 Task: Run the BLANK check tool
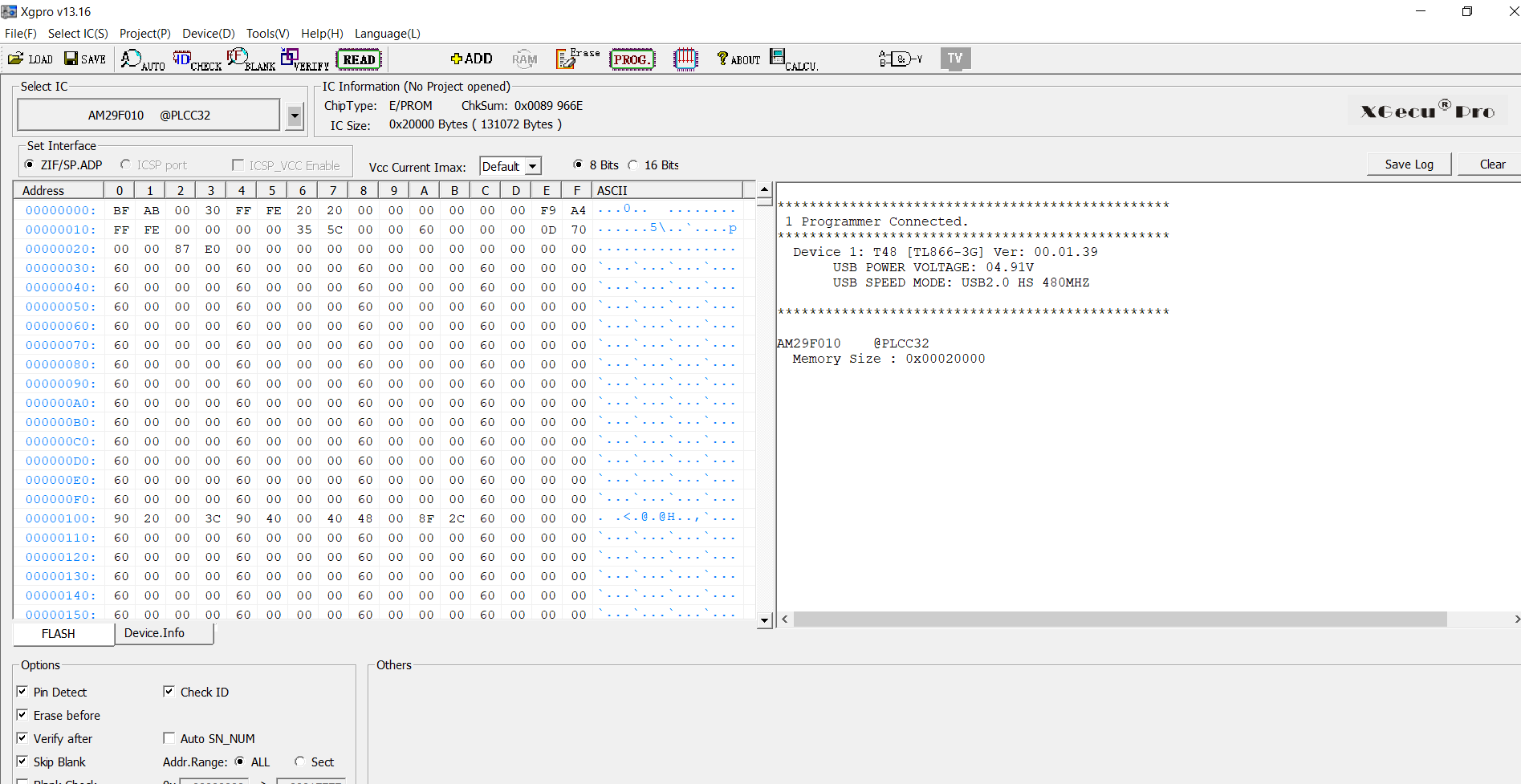(250, 60)
